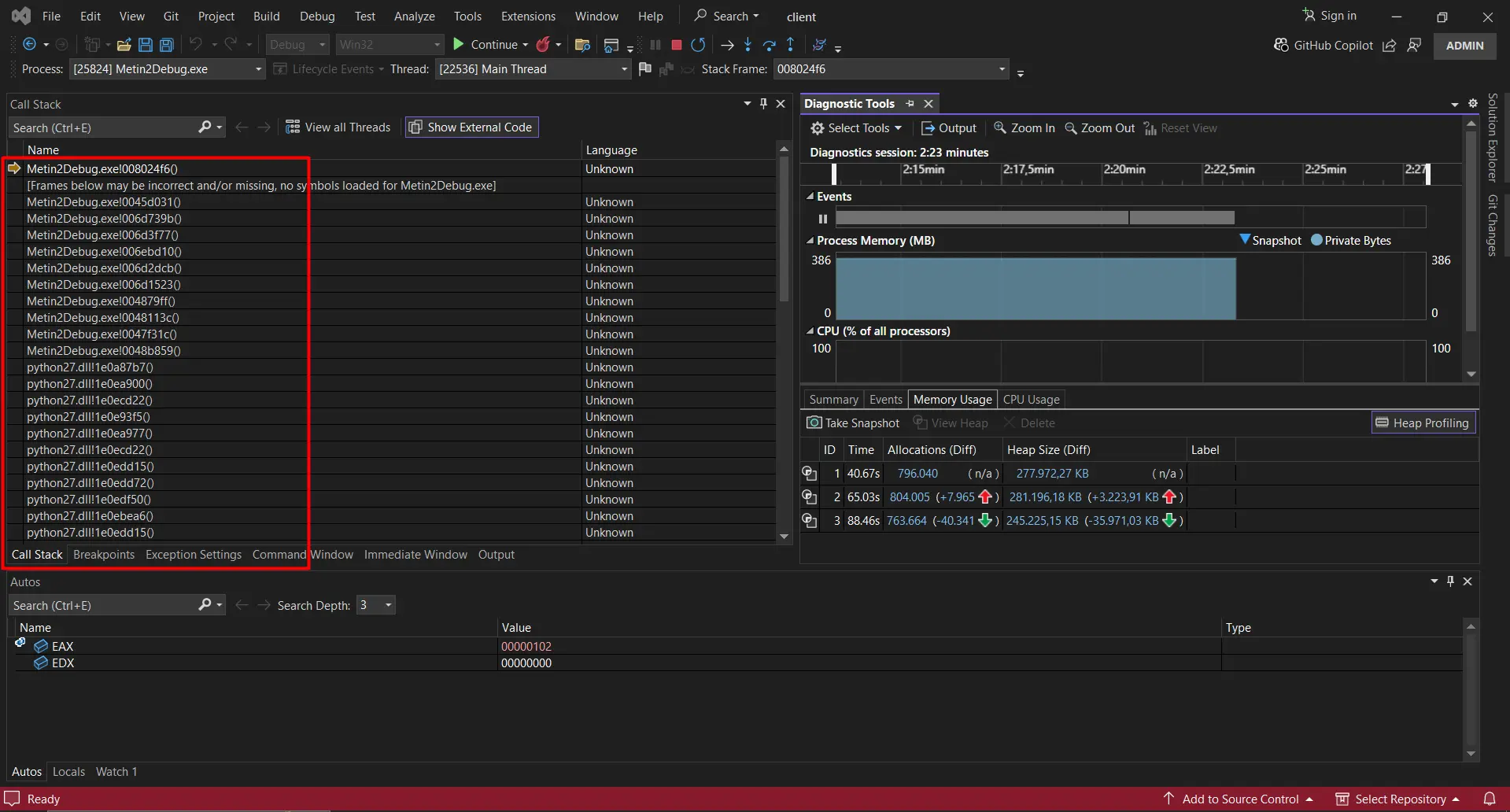Click Select Repository in the status bar
The height and width of the screenshot is (812, 1510).
pos(1397,799)
